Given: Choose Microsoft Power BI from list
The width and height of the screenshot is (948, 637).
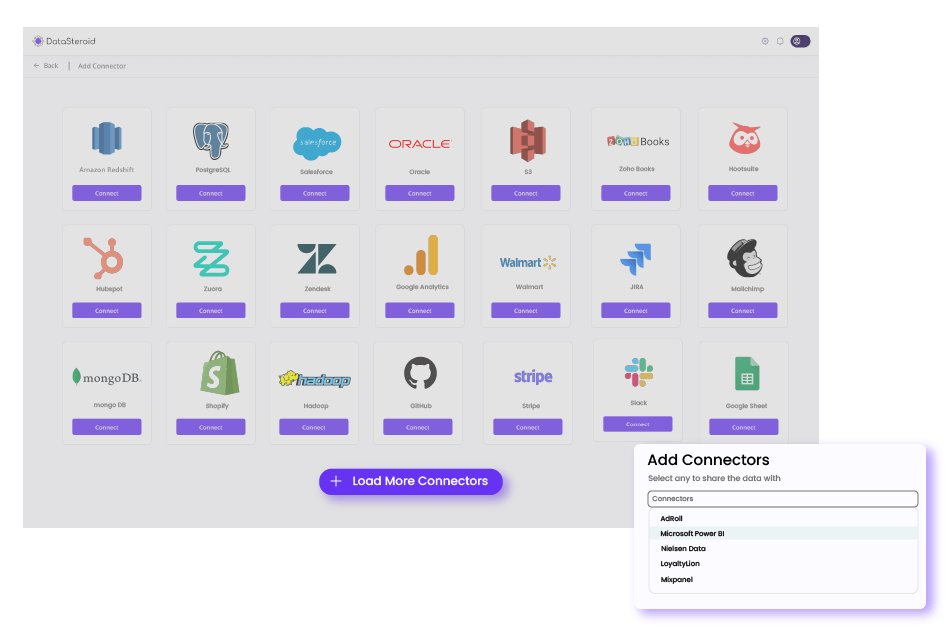Looking at the screenshot, I should [x=692, y=534].
